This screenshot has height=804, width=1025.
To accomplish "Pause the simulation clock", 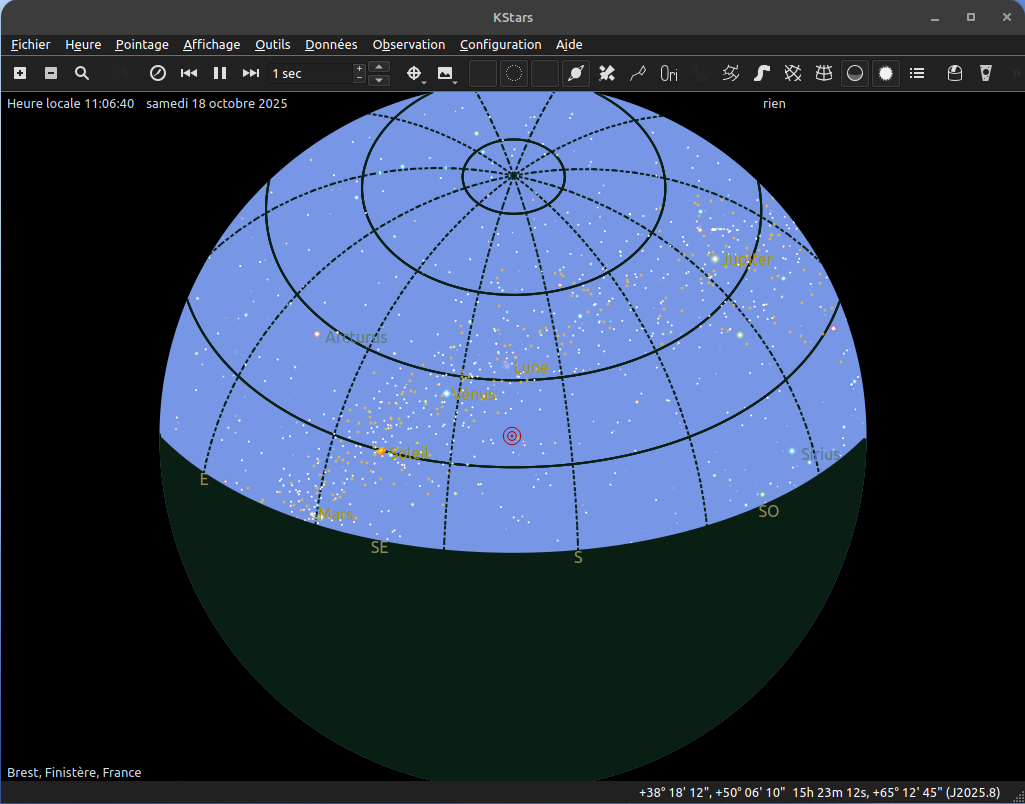I will point(220,73).
